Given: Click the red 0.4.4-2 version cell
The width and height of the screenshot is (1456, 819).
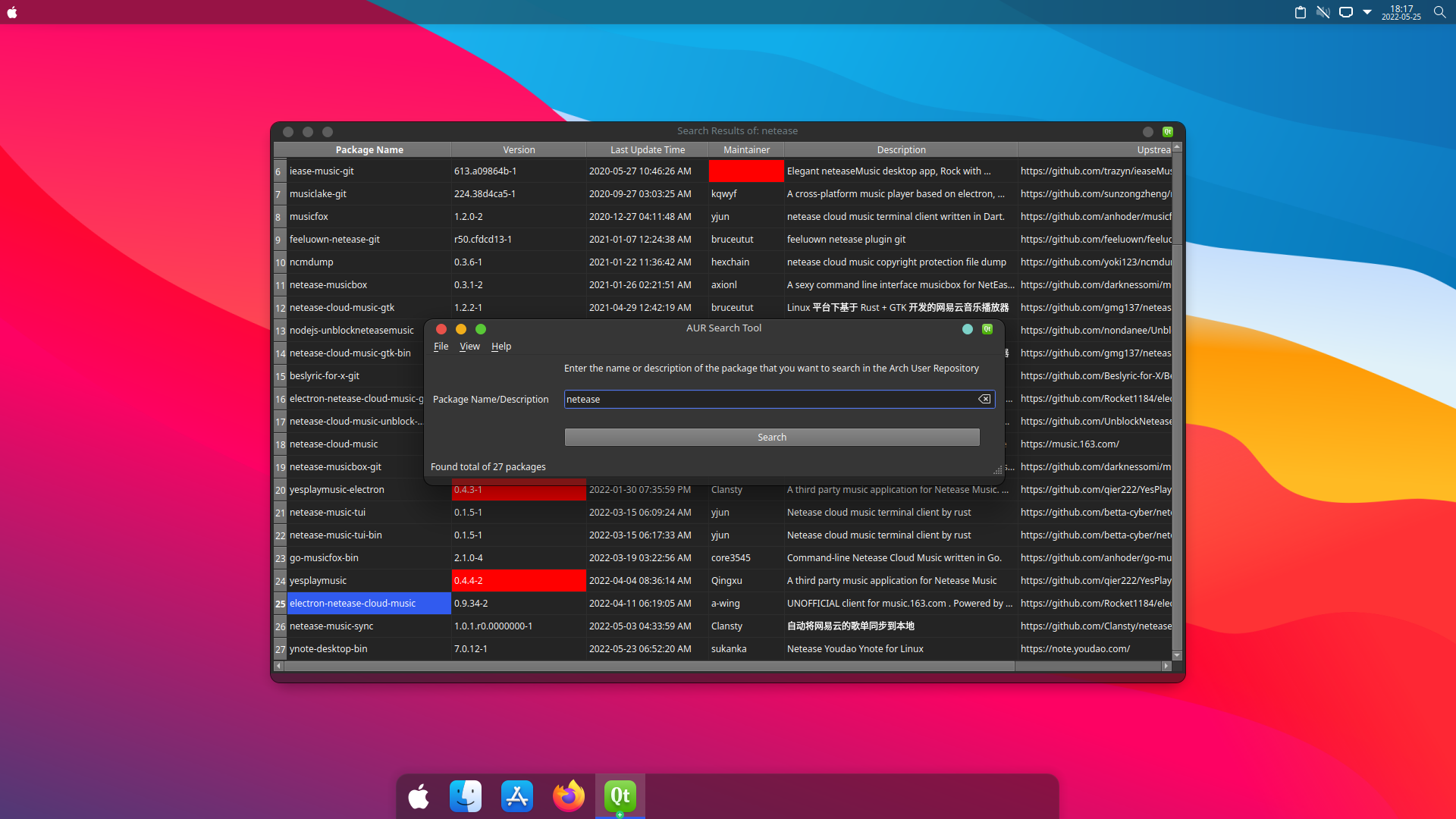Looking at the screenshot, I should click(519, 581).
